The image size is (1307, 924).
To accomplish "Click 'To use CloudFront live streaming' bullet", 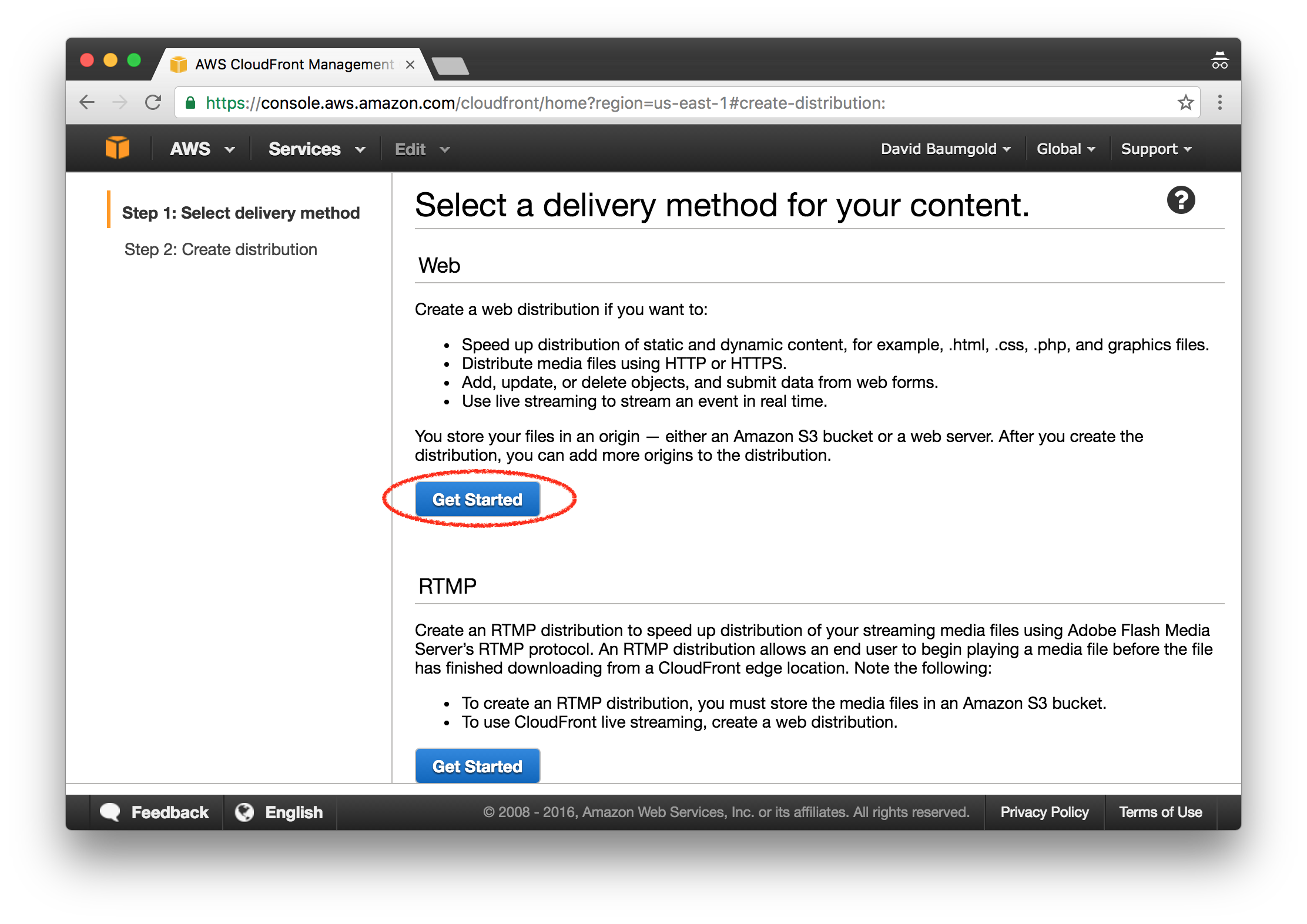I will point(679,722).
